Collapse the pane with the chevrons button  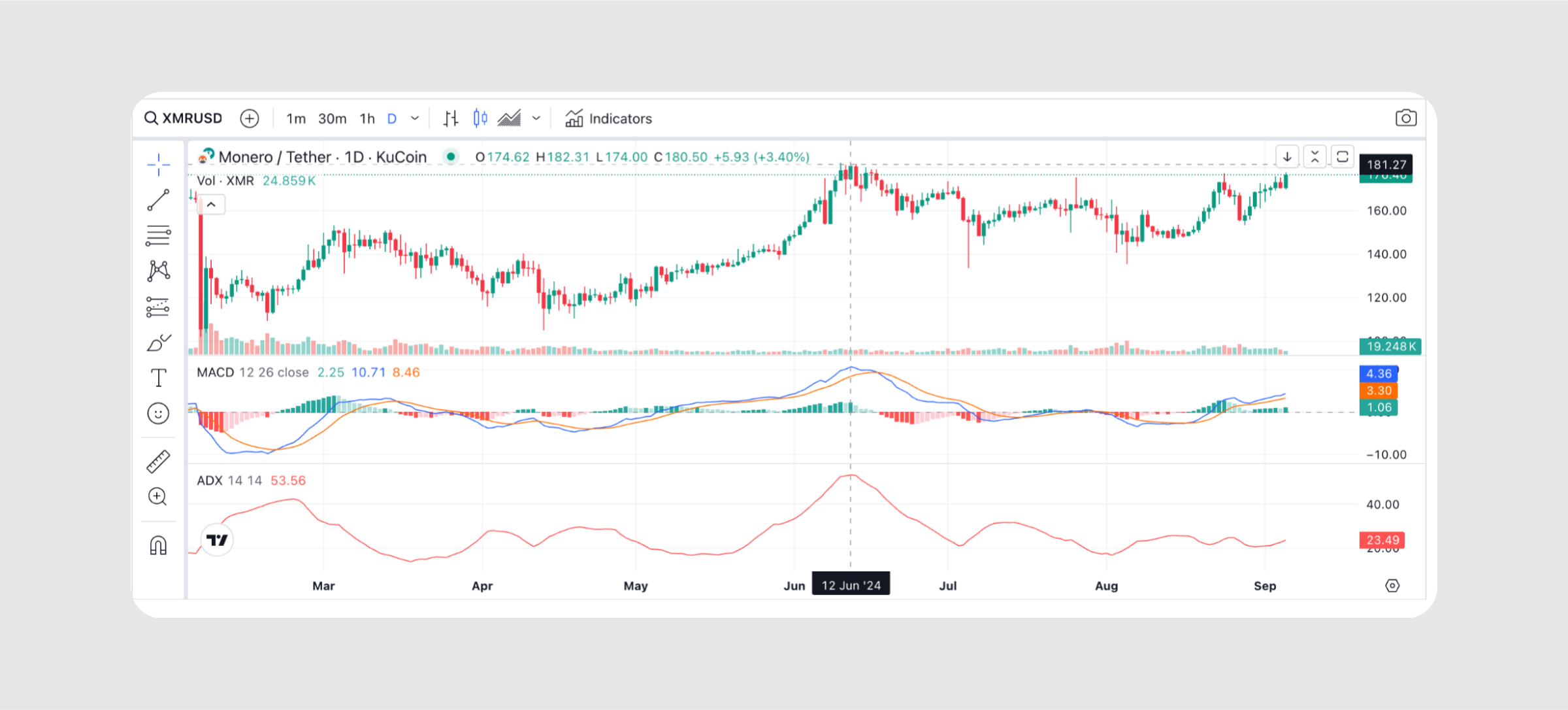1315,157
